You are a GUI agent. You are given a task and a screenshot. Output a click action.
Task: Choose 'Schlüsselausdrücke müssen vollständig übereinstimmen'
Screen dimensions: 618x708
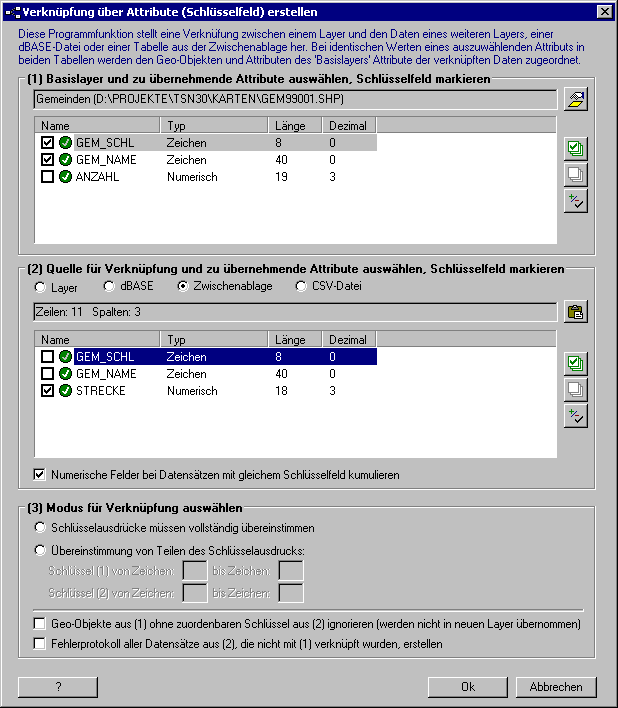pos(40,527)
